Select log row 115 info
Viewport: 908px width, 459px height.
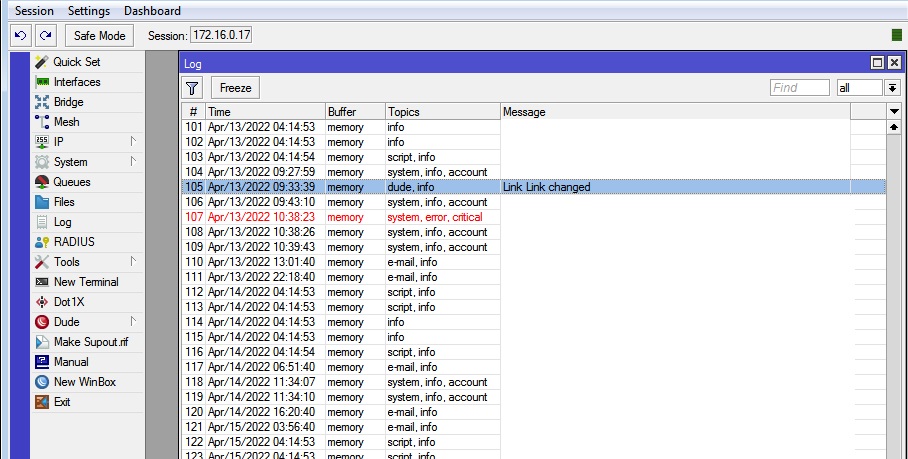[533, 337]
